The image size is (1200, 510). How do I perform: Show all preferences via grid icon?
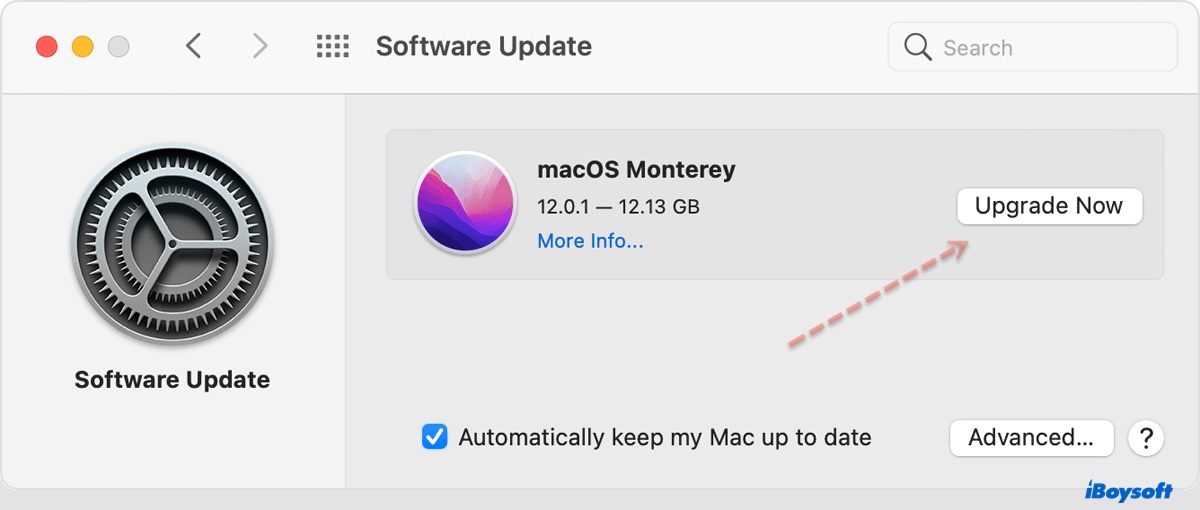tap(332, 46)
